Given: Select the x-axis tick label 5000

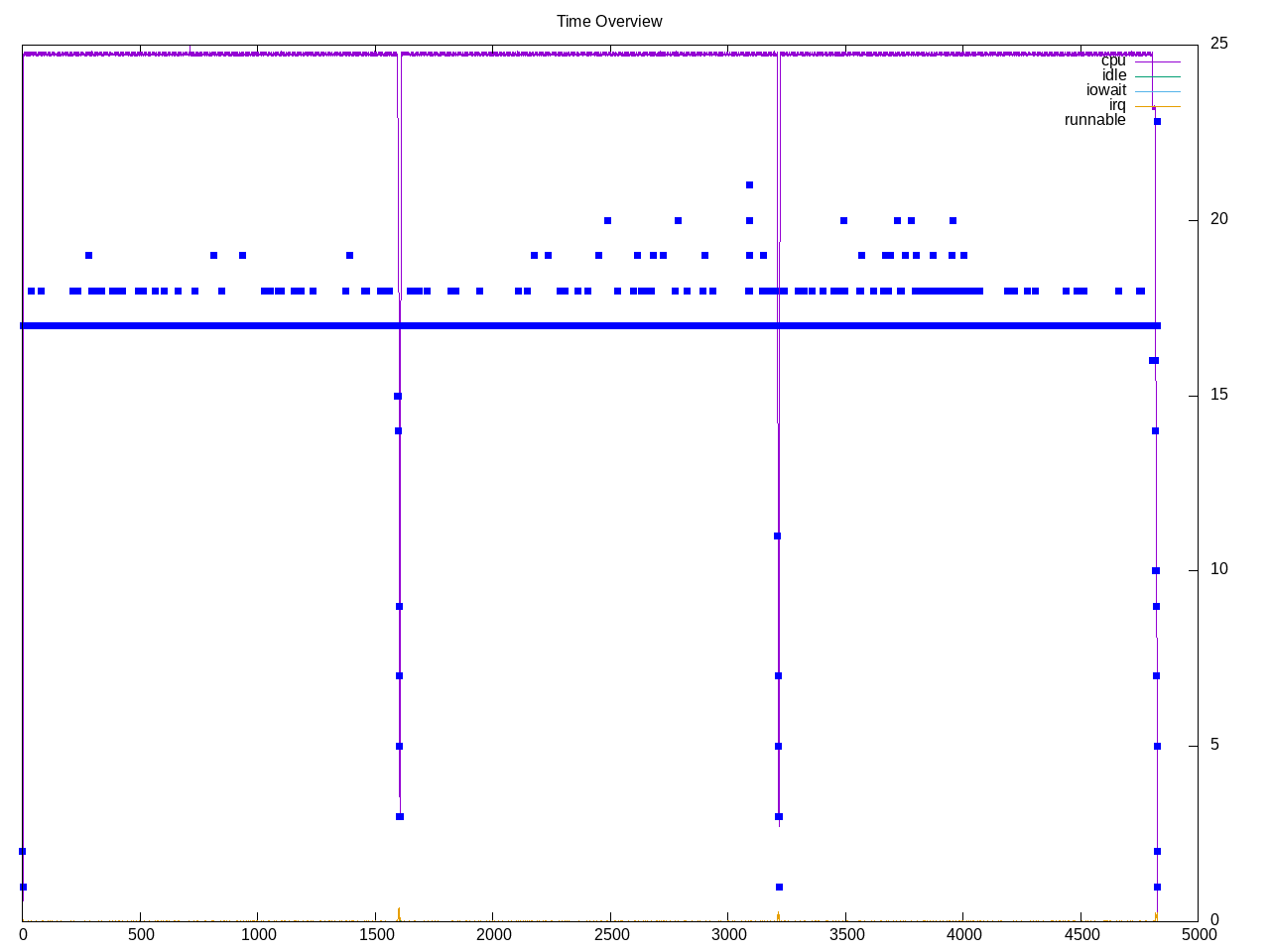Looking at the screenshot, I should click(x=1198, y=934).
